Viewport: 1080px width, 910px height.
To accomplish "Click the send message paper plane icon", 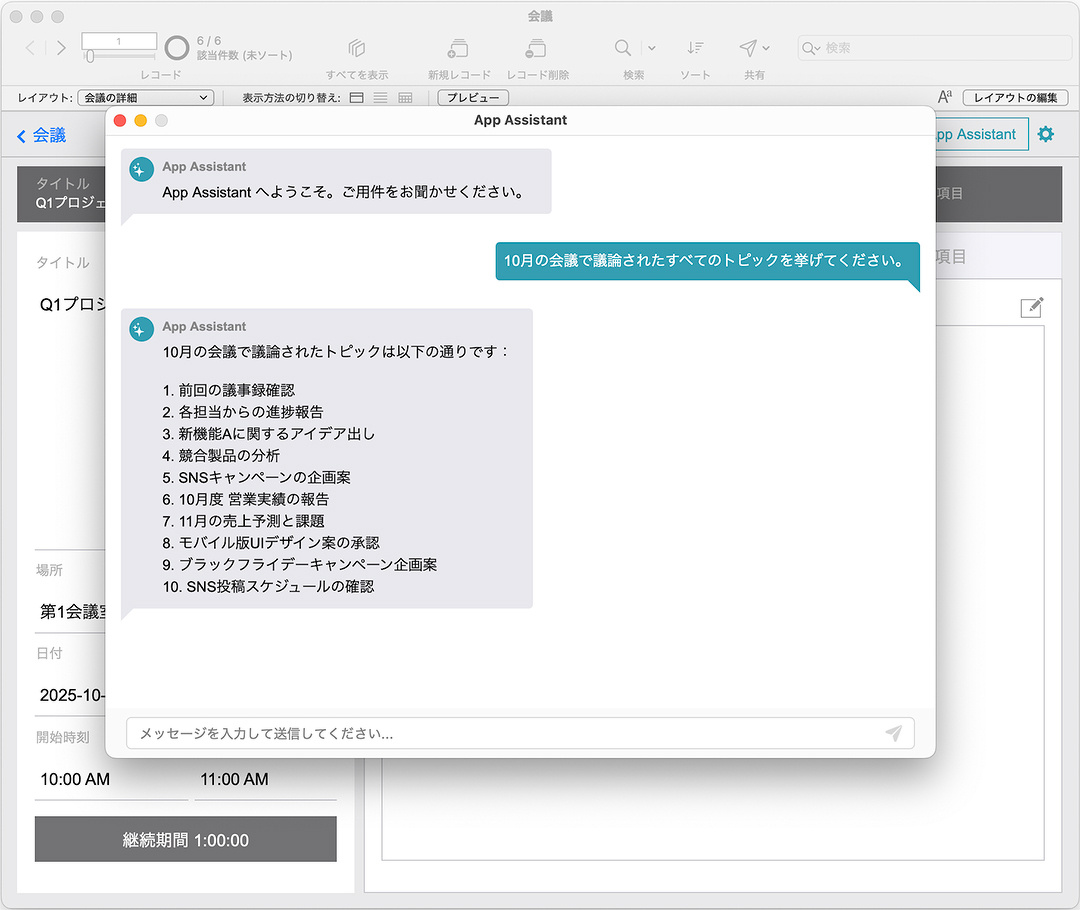I will [x=893, y=733].
